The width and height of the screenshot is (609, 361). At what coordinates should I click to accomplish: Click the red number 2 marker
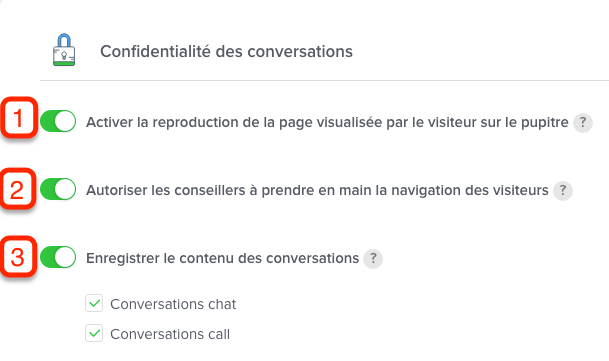coord(18,189)
